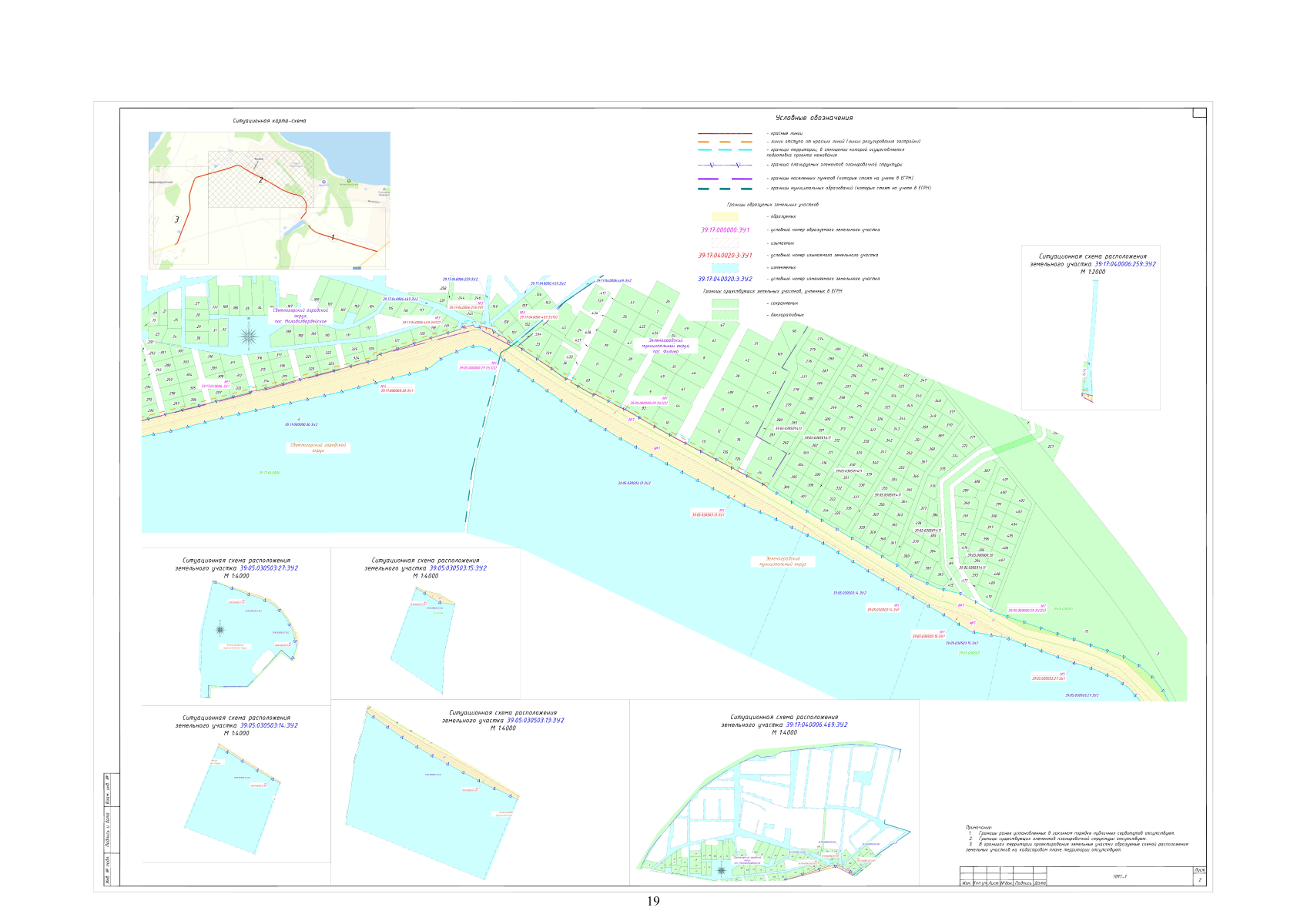The height and width of the screenshot is (924, 1307).
Task: Click the purple dashed settlement boundary legend symbol
Action: (x=725, y=178)
